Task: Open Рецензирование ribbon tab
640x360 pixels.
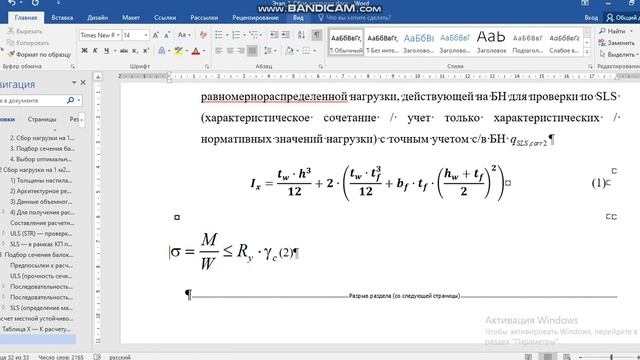Action: pos(256,18)
